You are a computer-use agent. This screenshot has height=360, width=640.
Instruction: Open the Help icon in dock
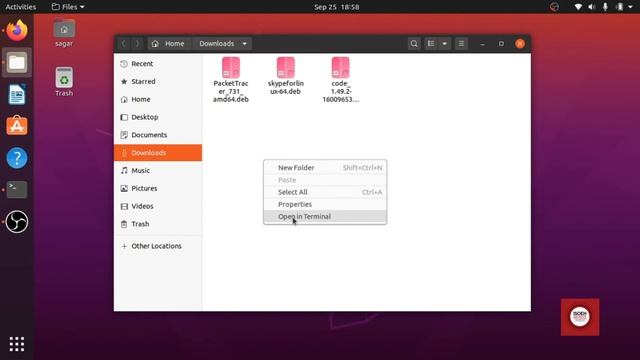(17, 158)
